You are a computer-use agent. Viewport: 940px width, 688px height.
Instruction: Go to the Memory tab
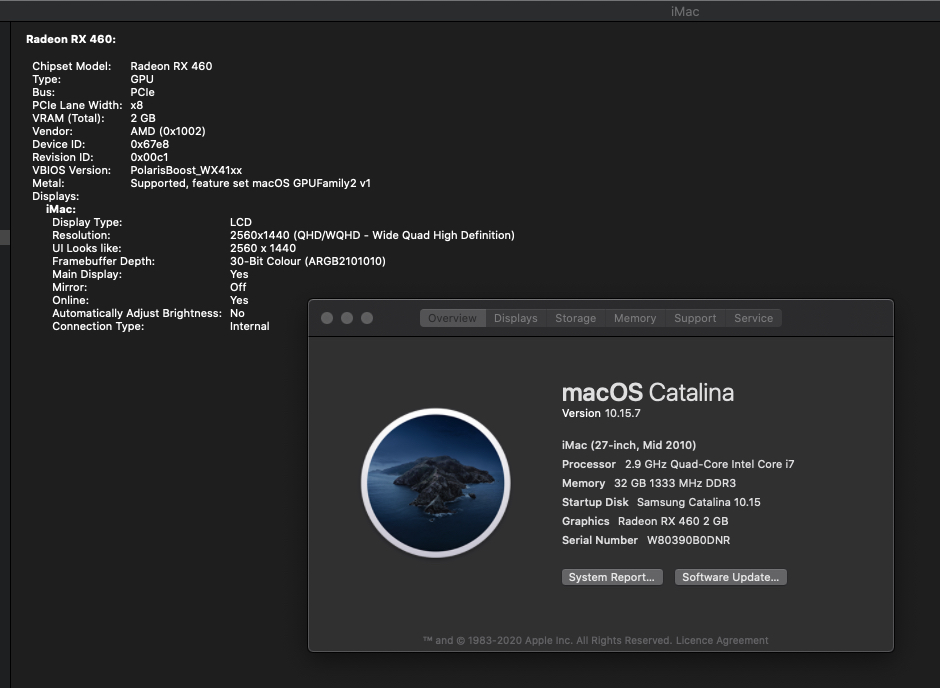tap(635, 318)
